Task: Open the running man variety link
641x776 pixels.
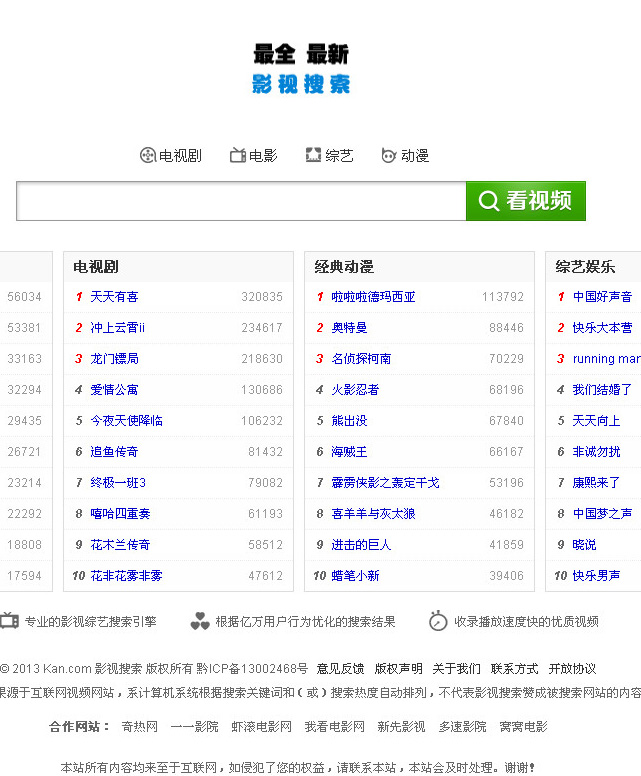Action: coord(607,359)
